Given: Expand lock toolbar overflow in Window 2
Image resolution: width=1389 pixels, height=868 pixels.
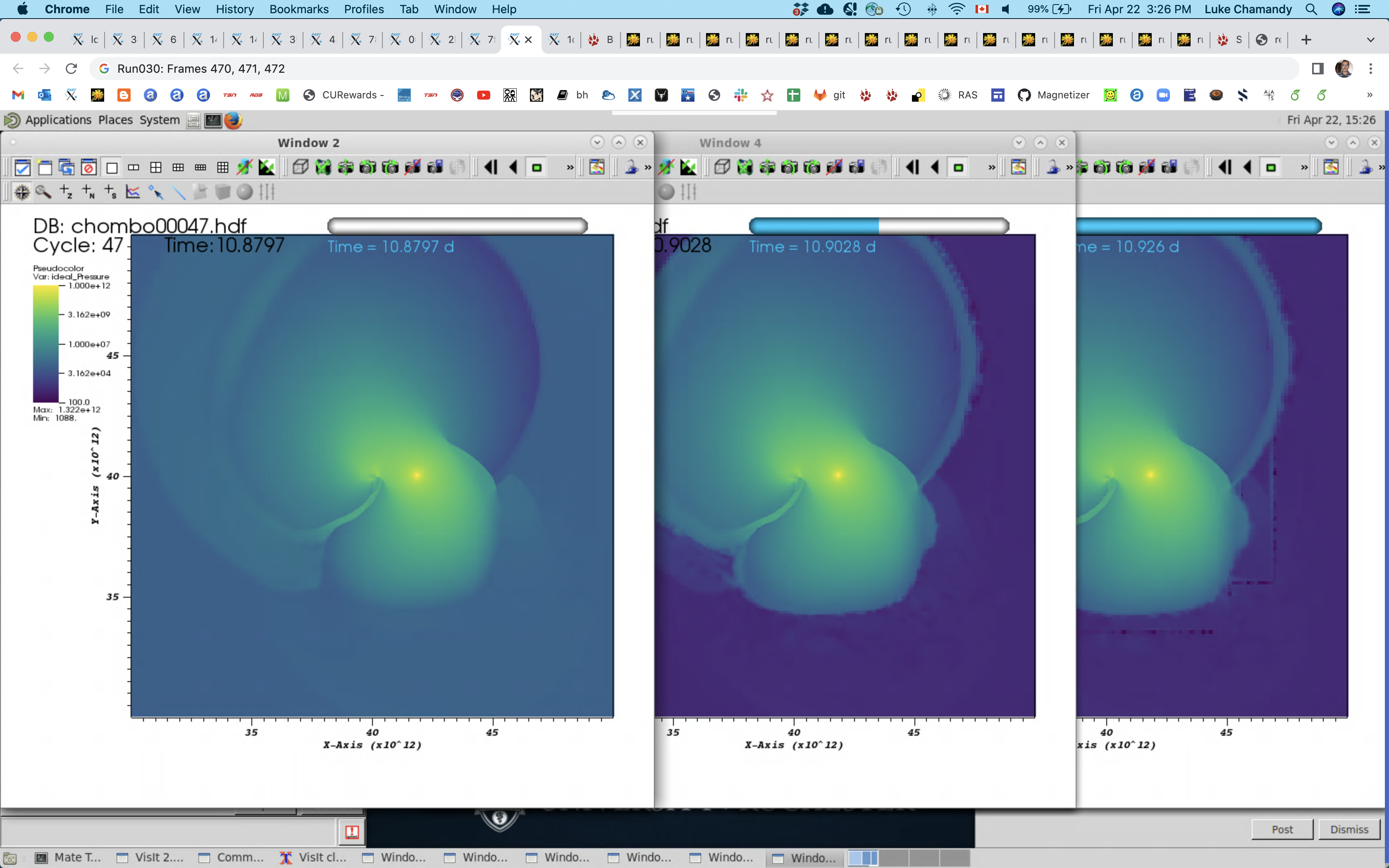Looking at the screenshot, I should (x=648, y=168).
